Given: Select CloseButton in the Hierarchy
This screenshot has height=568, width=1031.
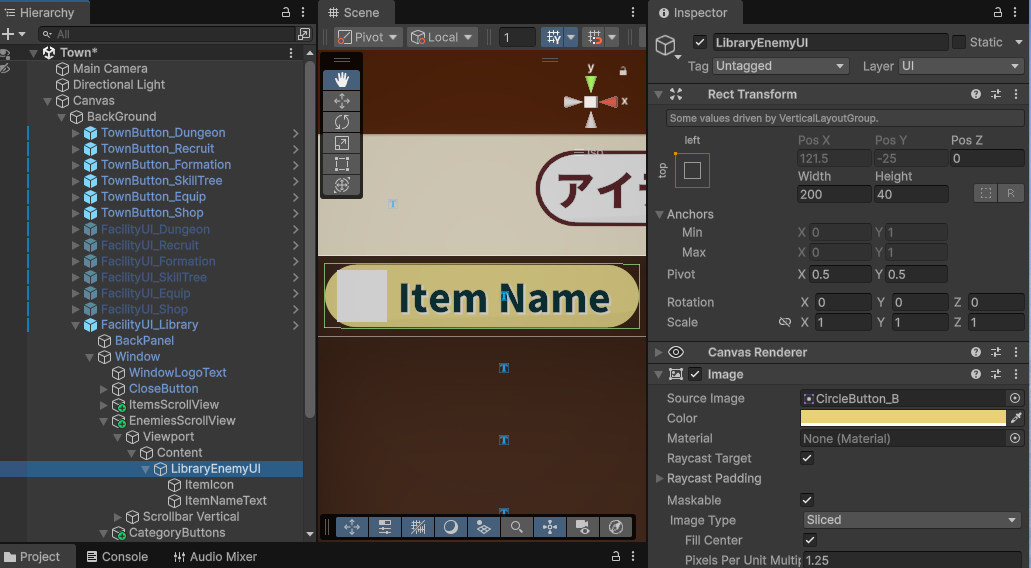Looking at the screenshot, I should (163, 389).
